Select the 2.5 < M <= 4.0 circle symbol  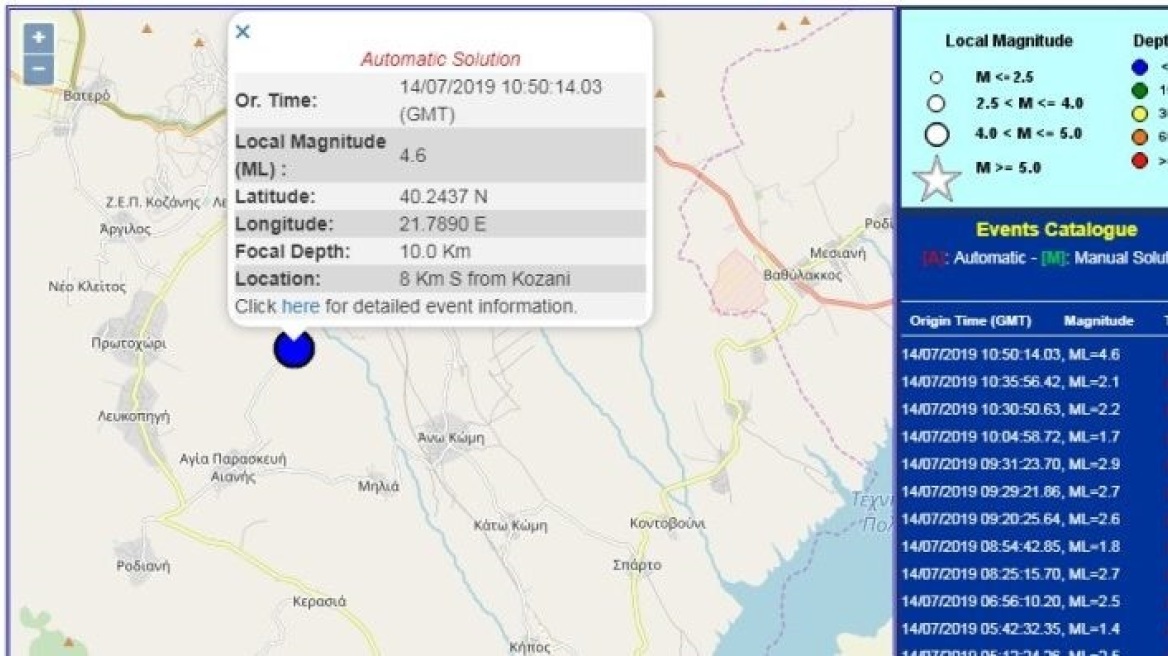[x=935, y=103]
